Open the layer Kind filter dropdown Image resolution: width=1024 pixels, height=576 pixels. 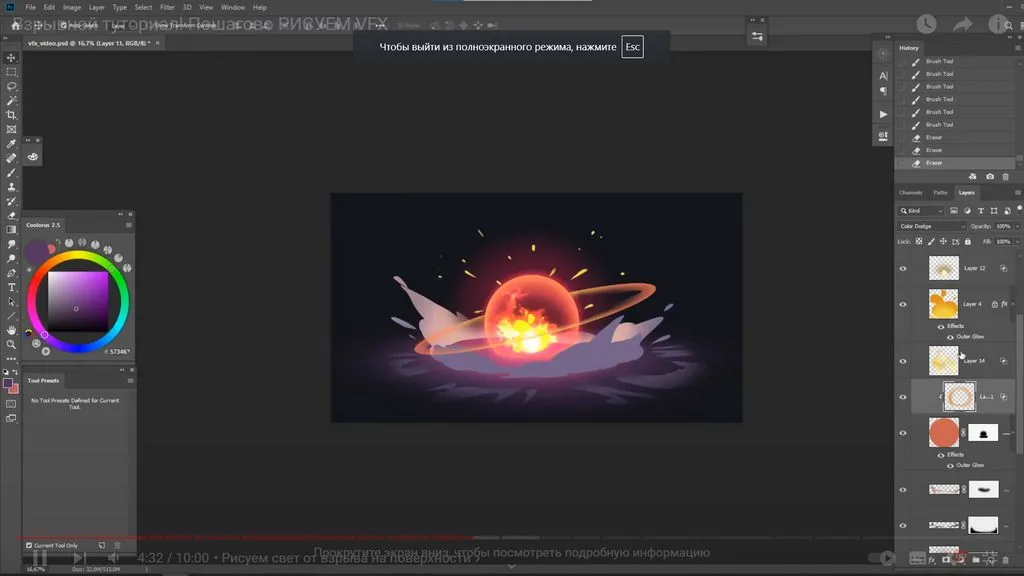(x=921, y=211)
